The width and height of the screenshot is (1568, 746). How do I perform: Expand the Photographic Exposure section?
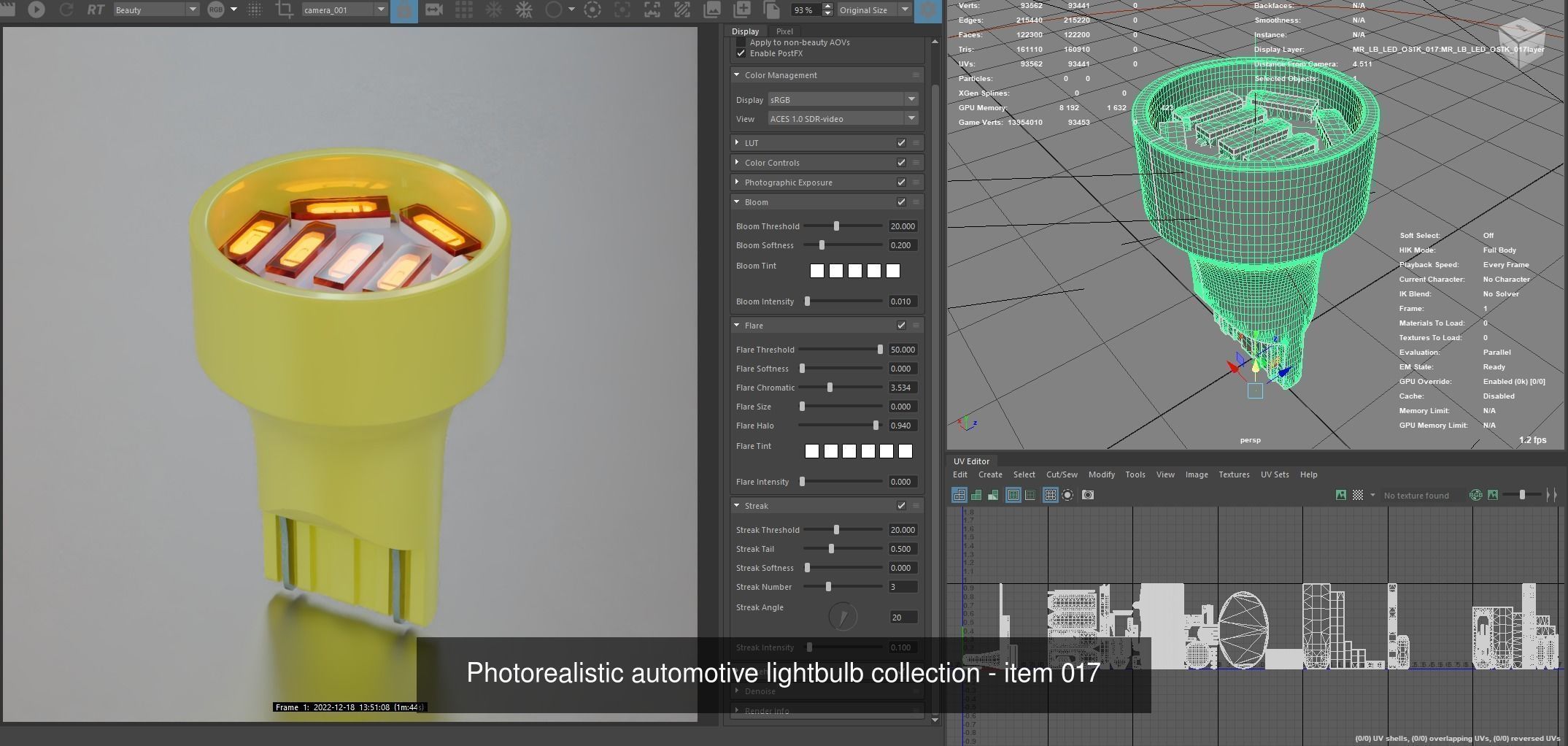click(x=737, y=182)
